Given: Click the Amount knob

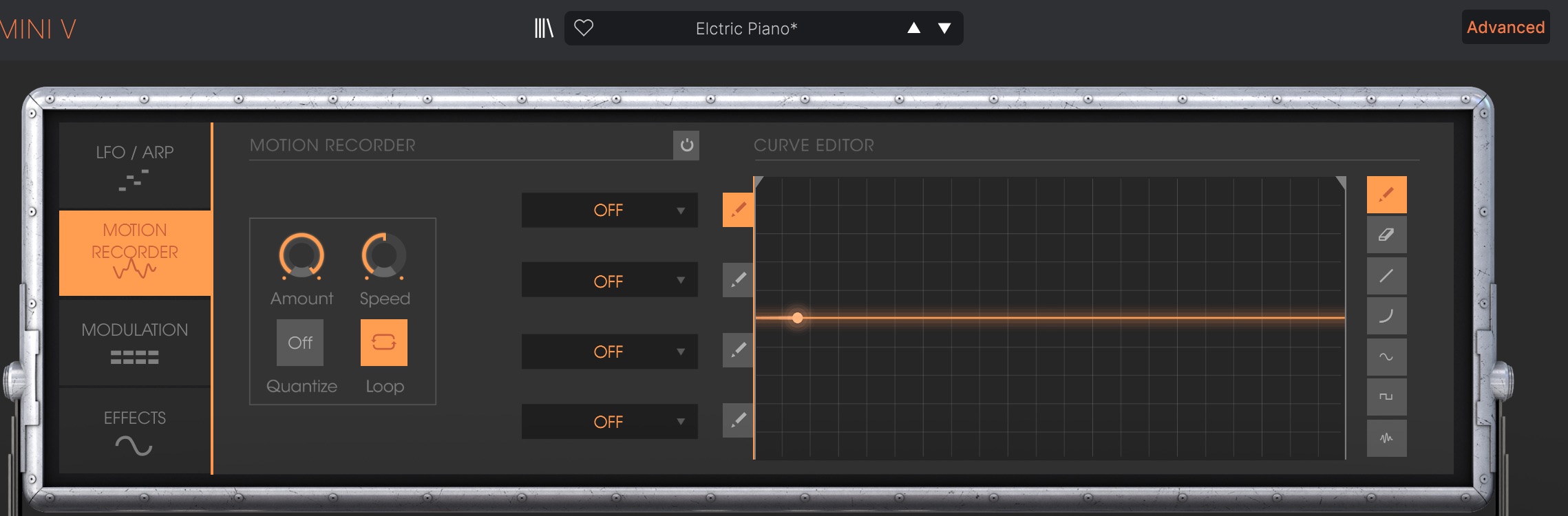Looking at the screenshot, I should [x=301, y=256].
